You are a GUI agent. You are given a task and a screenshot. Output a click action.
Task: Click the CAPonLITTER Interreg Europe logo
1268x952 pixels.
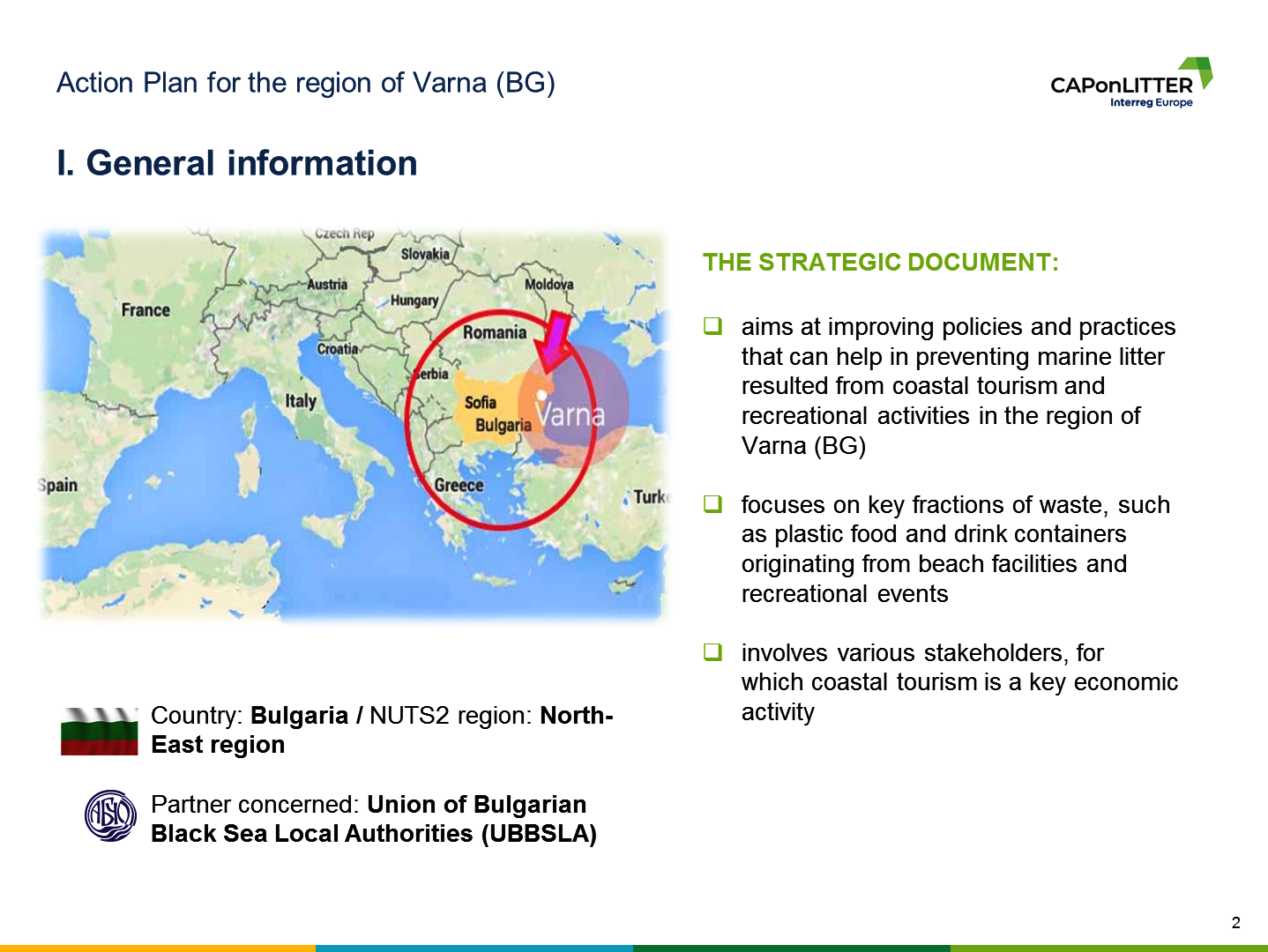tap(1131, 83)
